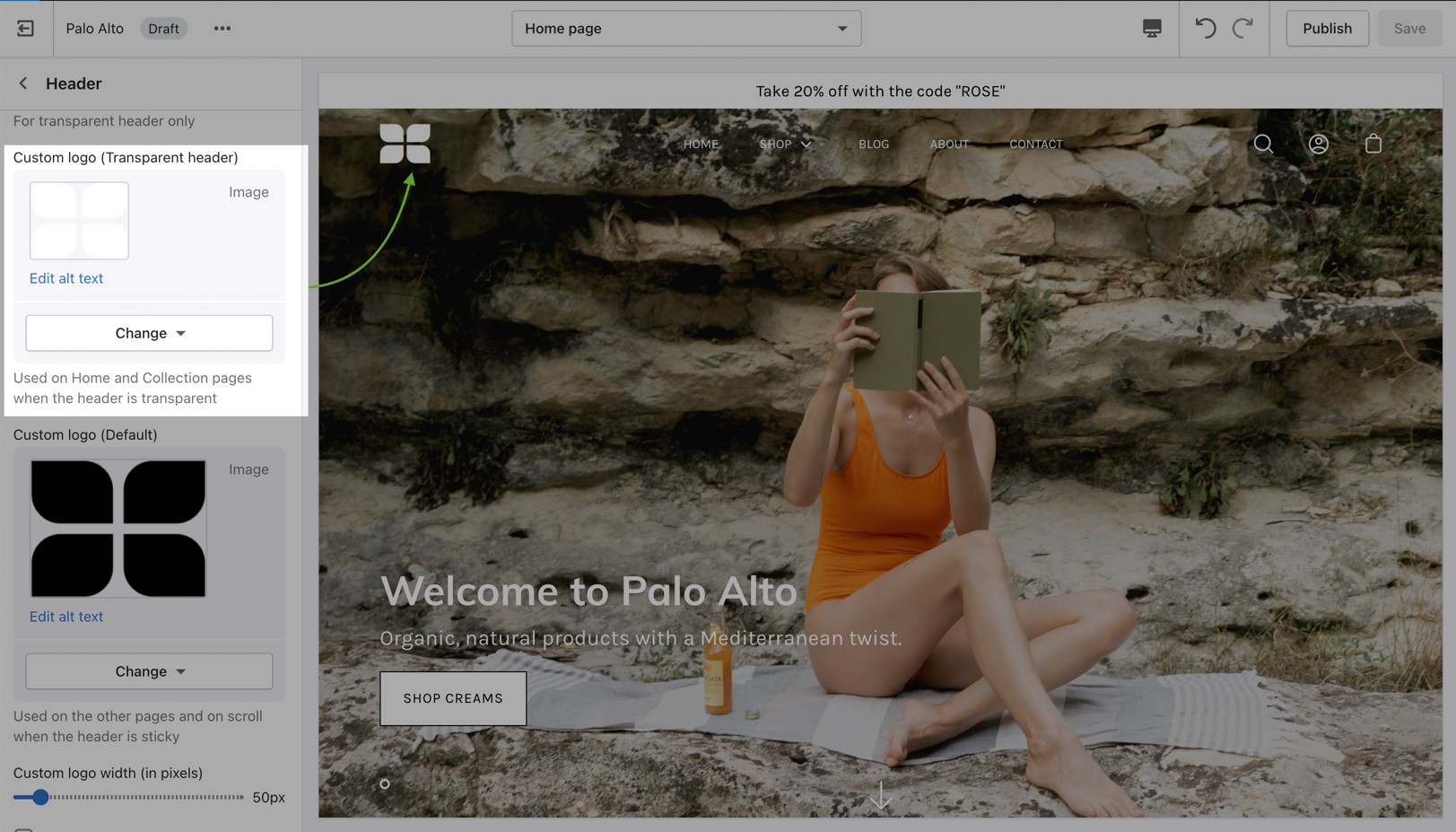Screen dimensions: 1456x832
Task: Select CONTACT in the preview navigation
Action: click(x=1035, y=145)
